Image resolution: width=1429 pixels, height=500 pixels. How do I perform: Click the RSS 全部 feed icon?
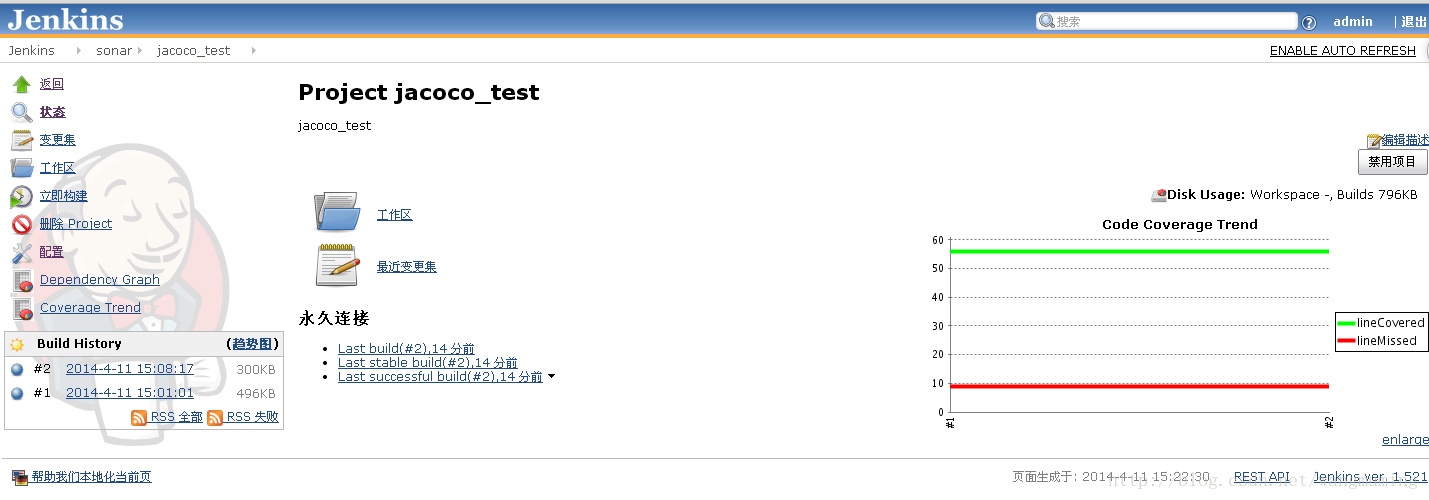(139, 417)
